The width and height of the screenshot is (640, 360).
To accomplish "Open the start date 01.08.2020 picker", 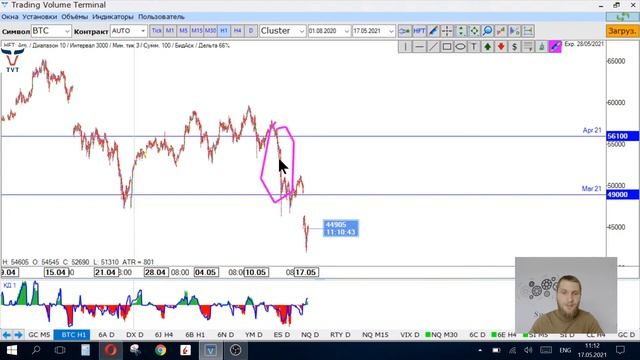I will click(x=329, y=31).
